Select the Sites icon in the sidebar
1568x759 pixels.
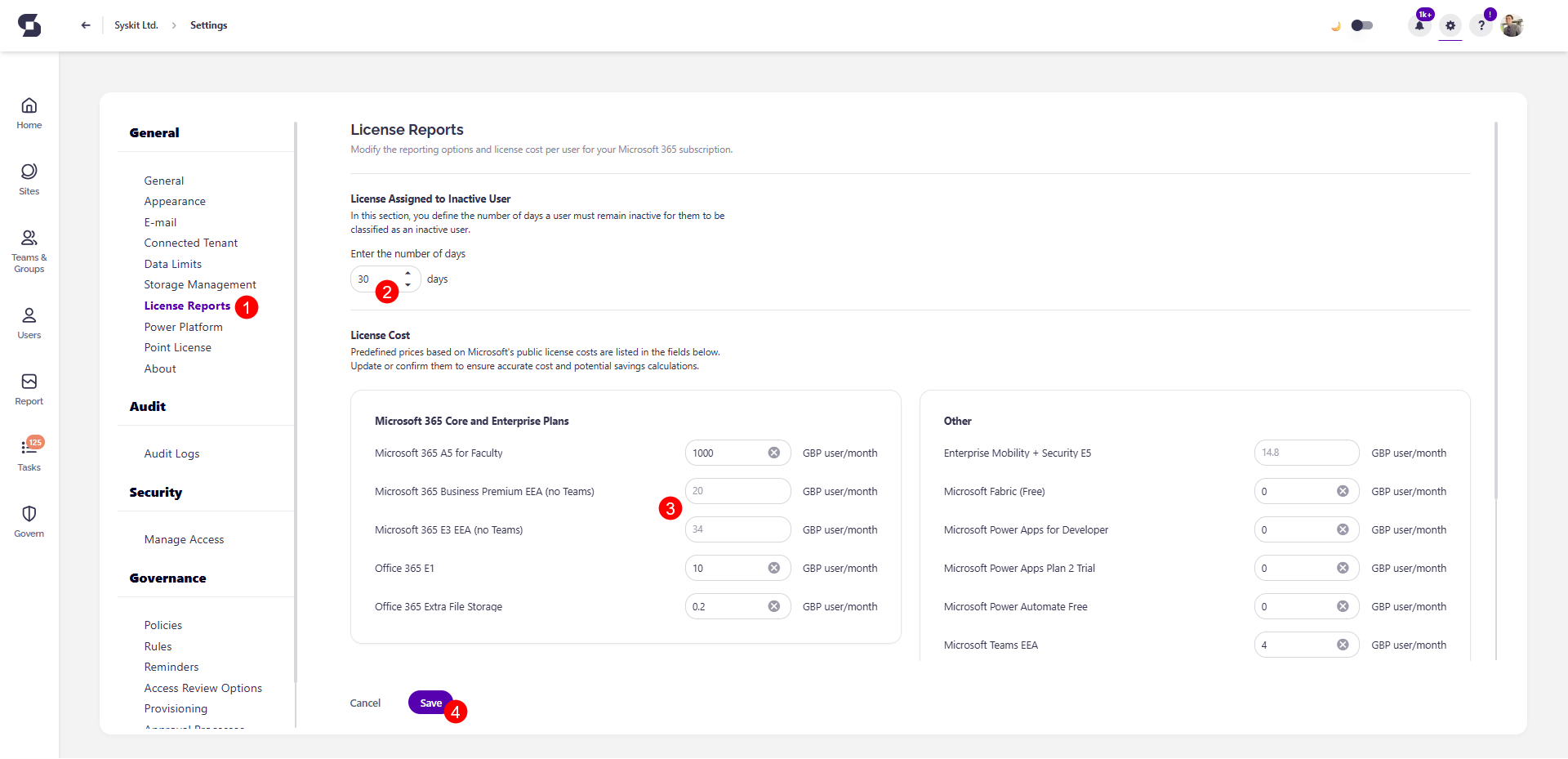(29, 178)
